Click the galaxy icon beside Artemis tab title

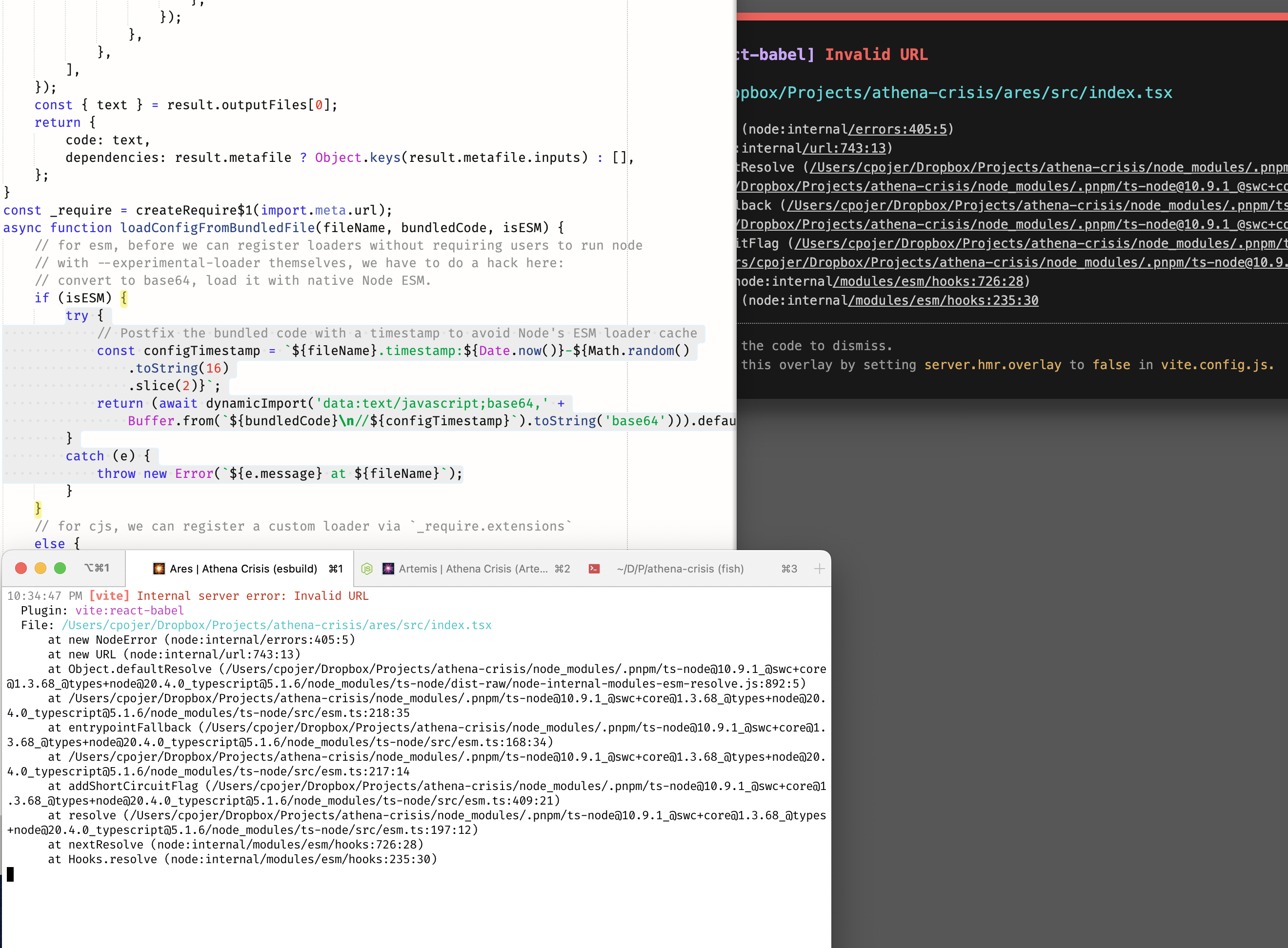tap(389, 569)
